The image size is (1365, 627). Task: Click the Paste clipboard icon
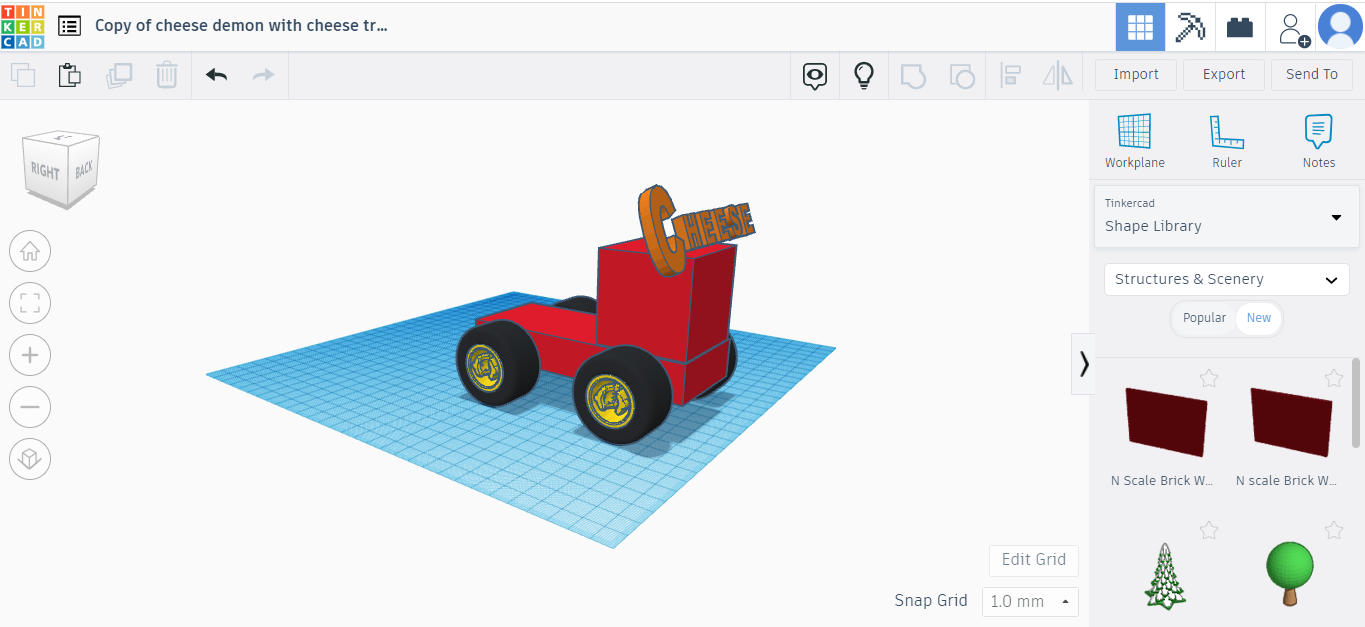[69, 75]
